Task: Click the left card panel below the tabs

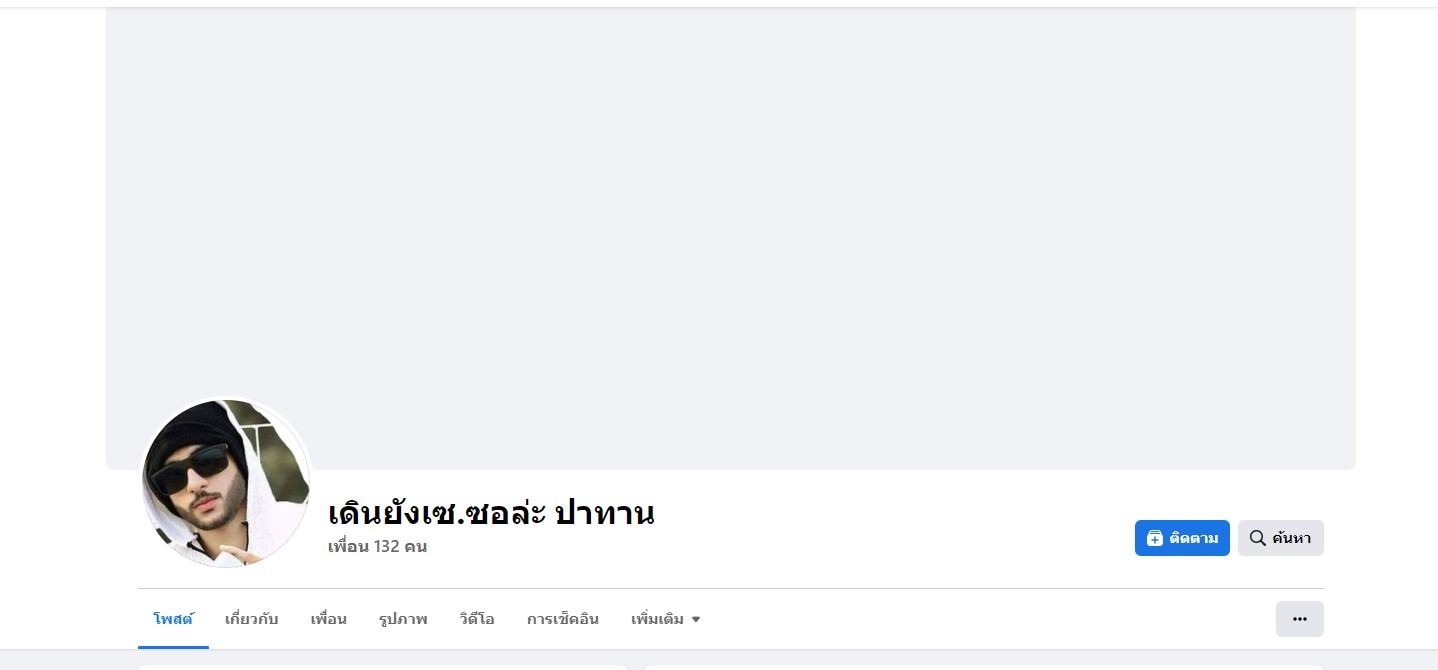Action: [382, 667]
